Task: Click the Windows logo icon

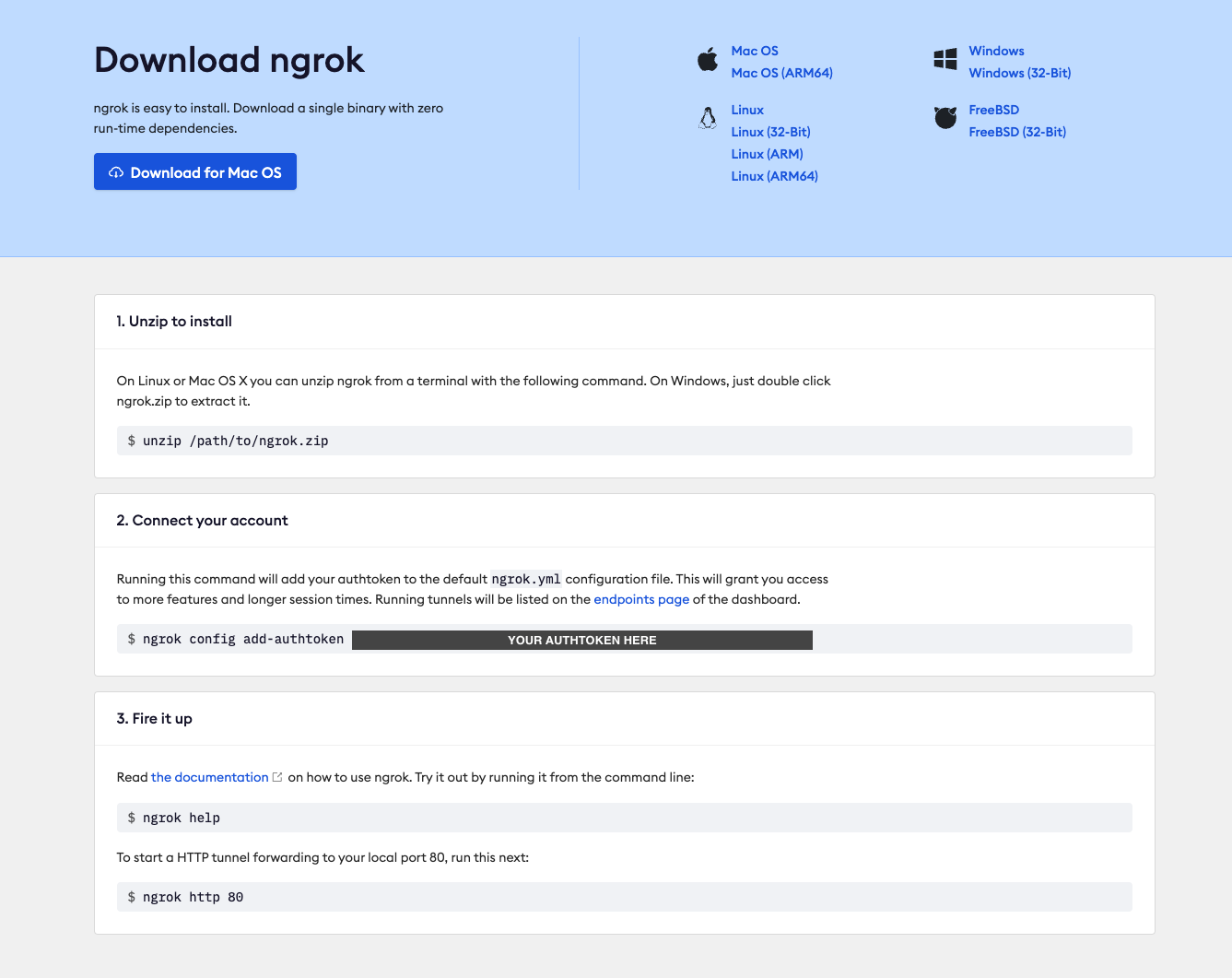Action: 945,60
